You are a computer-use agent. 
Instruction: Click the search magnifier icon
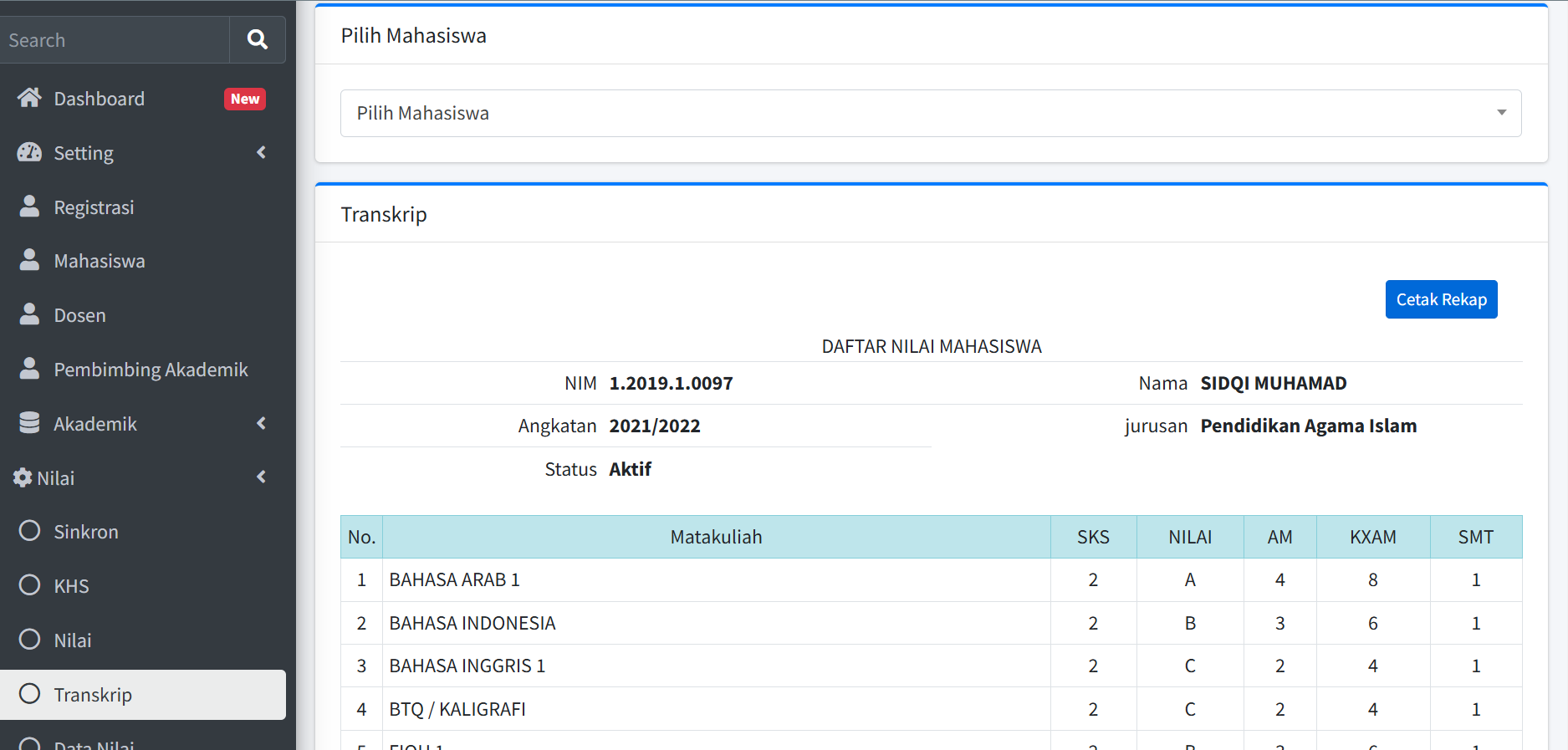coord(257,39)
